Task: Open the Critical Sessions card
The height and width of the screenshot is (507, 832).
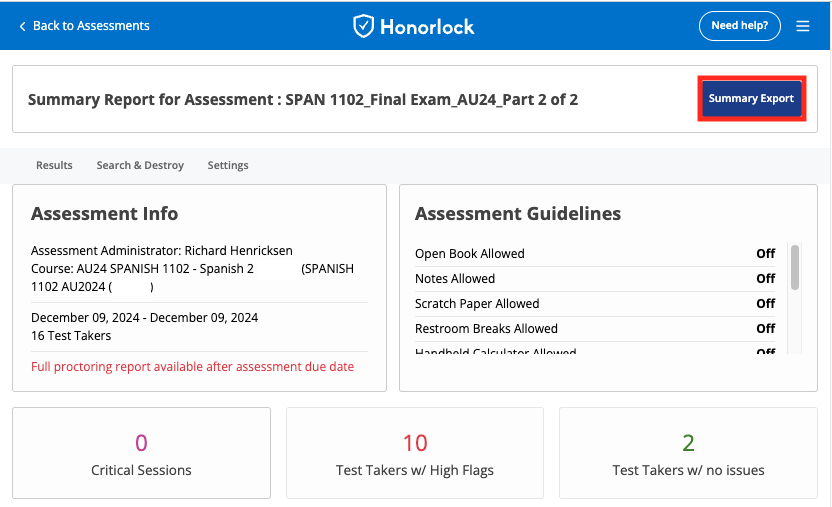Action: 141,453
